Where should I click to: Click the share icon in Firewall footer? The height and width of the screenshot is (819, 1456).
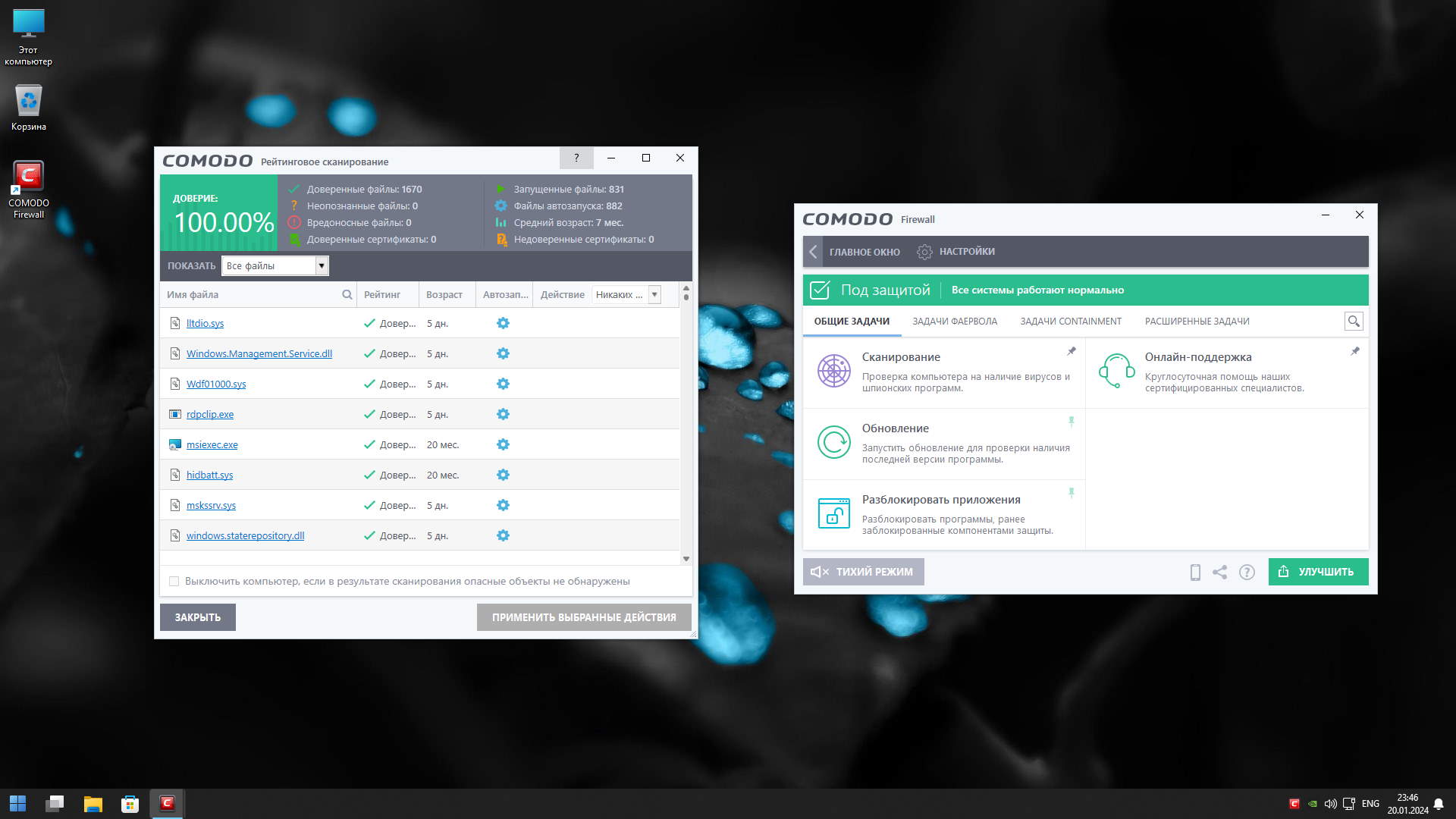(1219, 573)
